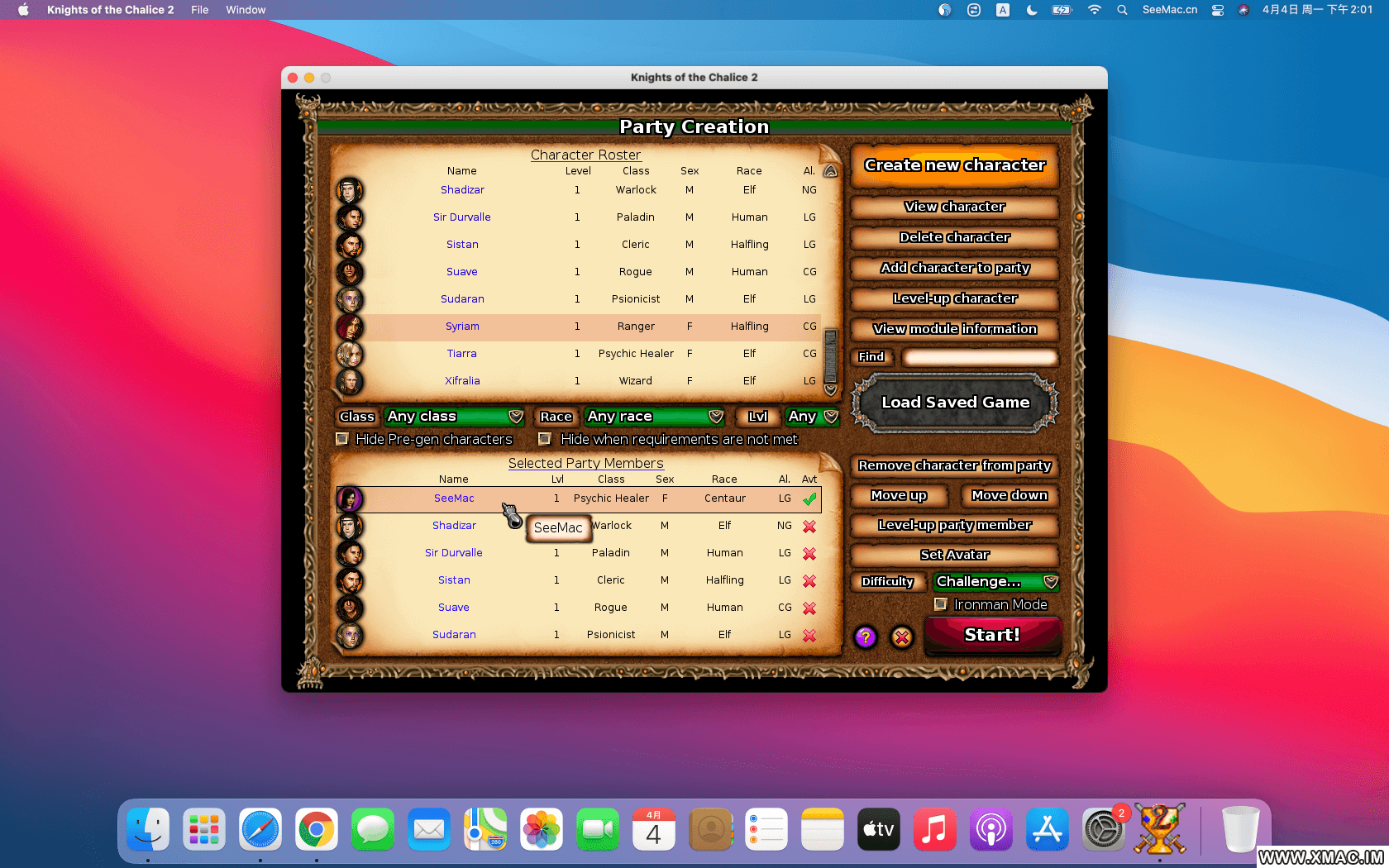Image resolution: width=1389 pixels, height=868 pixels.
Task: Click the red X cancel icon beside Start
Action: (902, 637)
